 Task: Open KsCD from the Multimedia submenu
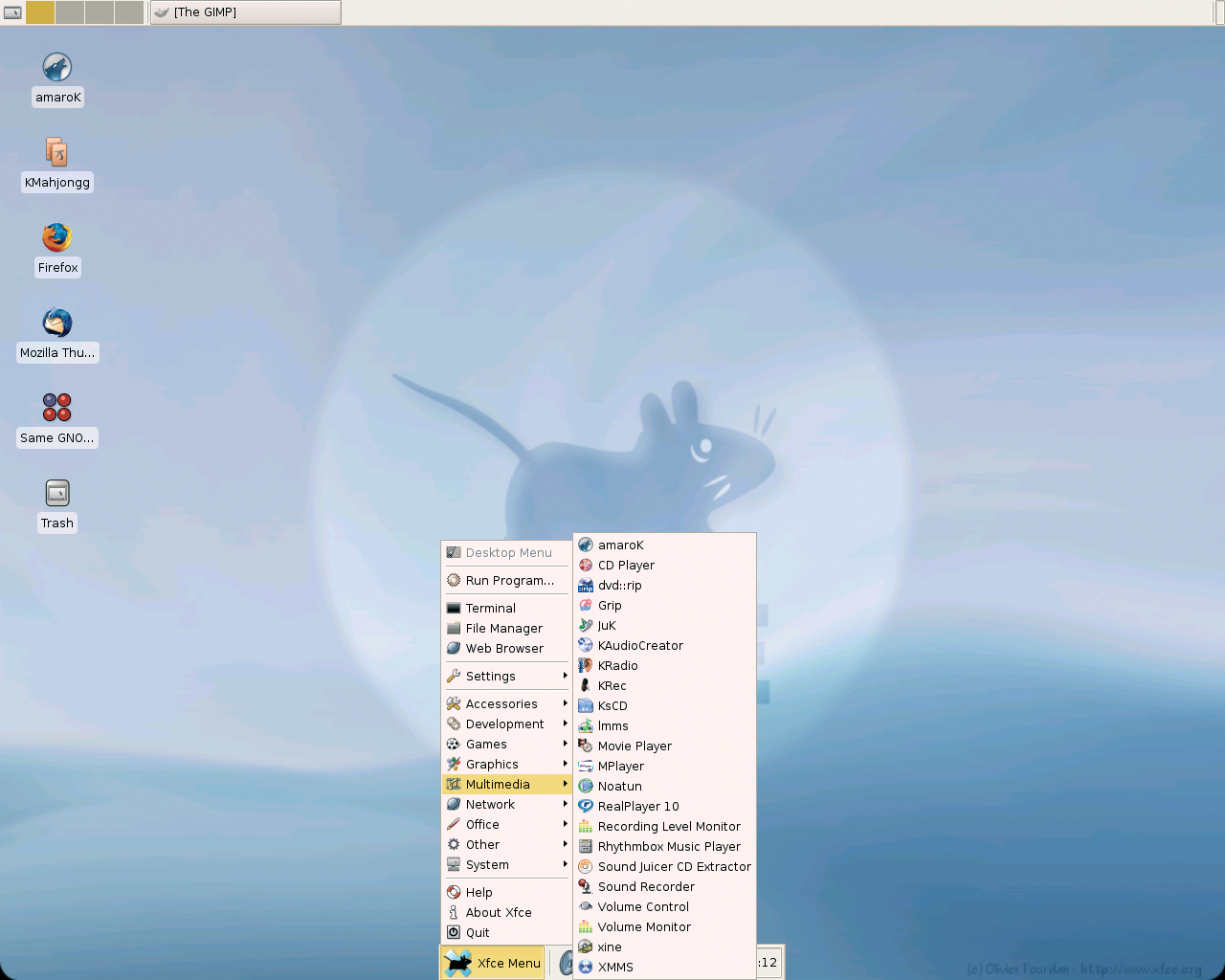[664, 705]
